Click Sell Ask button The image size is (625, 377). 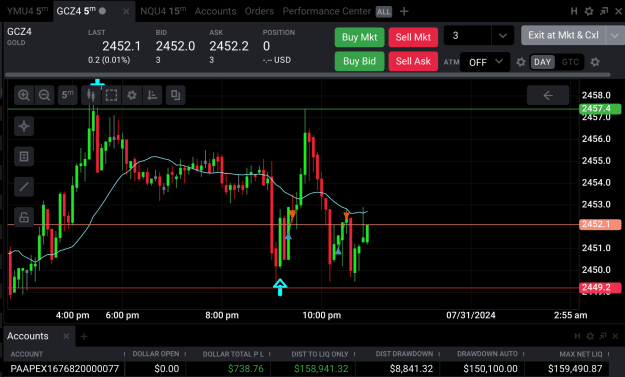[x=413, y=61]
